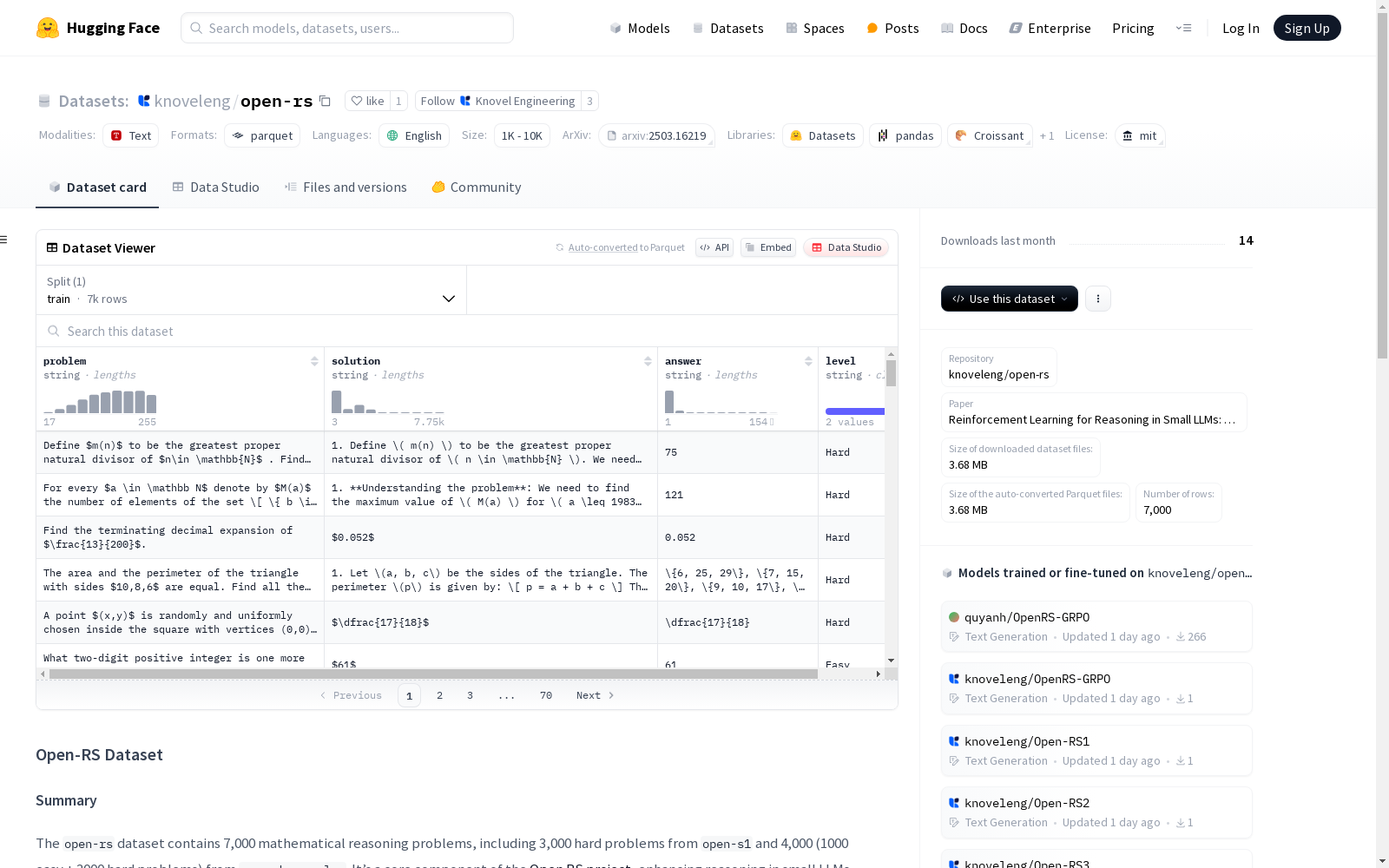Open the left sidebar table of contents icon
This screenshot has height=868, width=1389.
(3, 240)
